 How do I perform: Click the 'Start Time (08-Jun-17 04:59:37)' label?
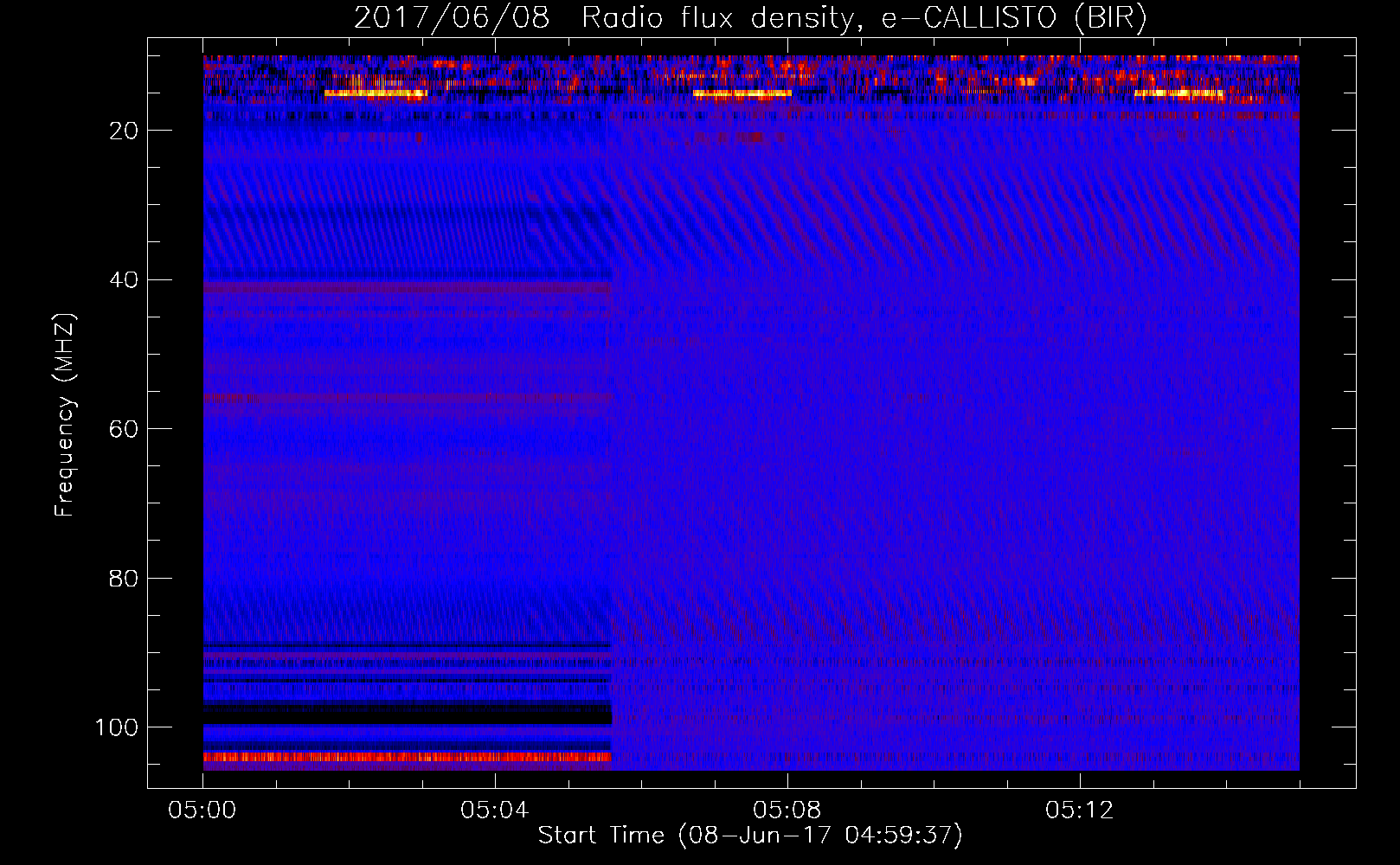[750, 836]
